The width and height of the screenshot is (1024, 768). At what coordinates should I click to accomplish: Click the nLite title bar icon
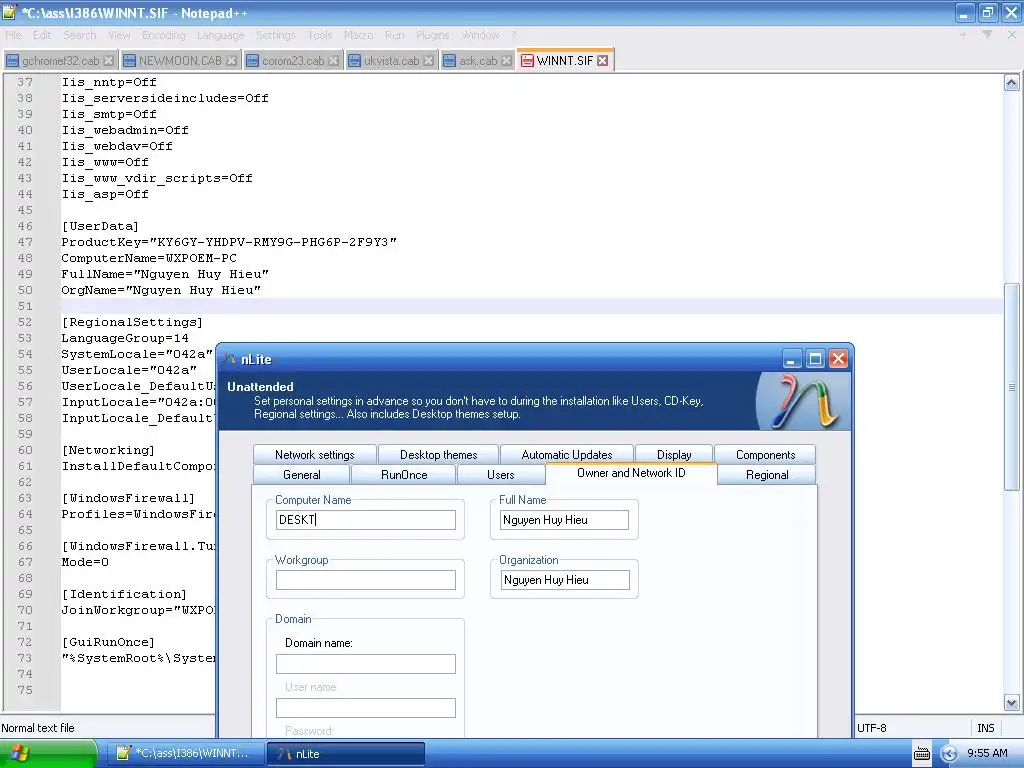pyautogui.click(x=229, y=359)
